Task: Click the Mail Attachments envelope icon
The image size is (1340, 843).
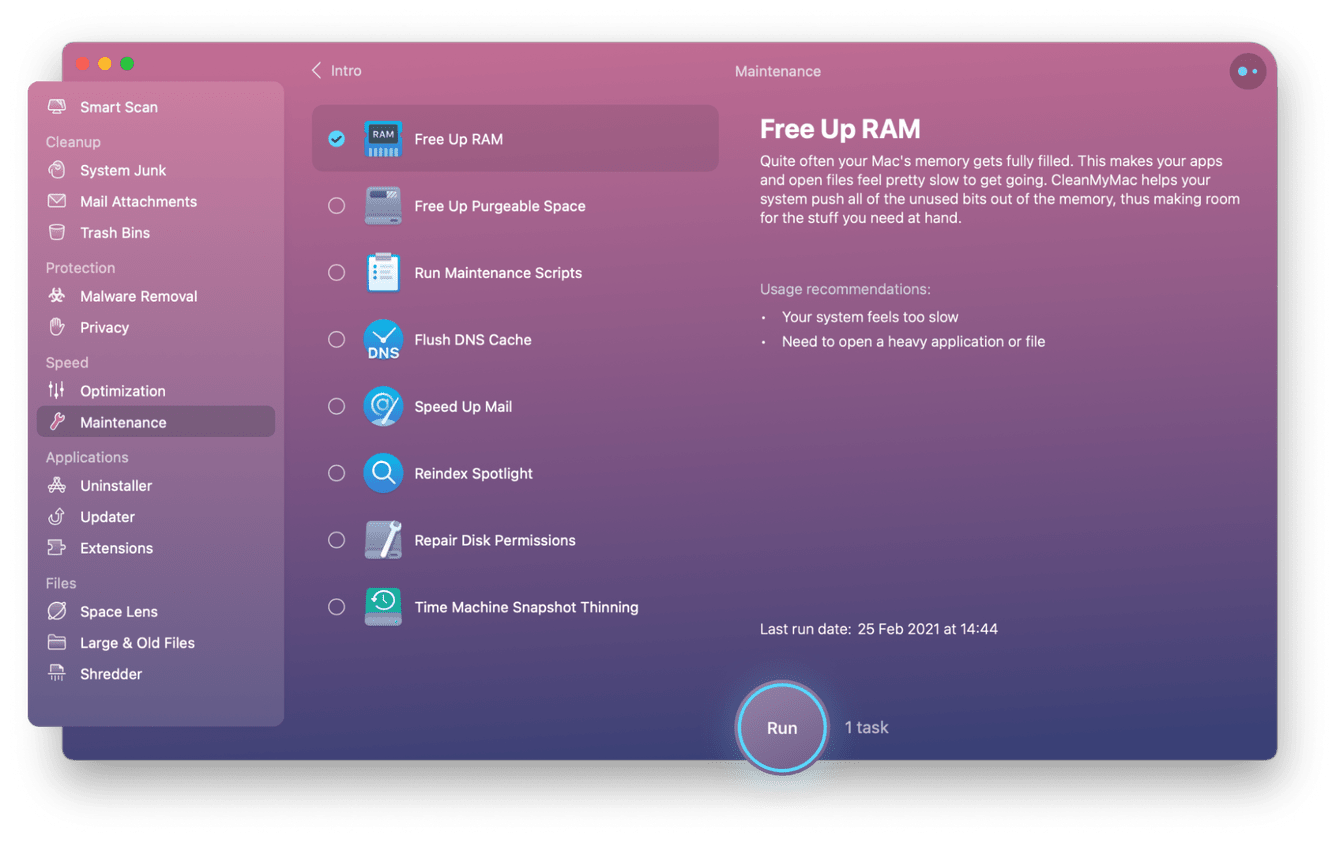Action: click(x=57, y=201)
